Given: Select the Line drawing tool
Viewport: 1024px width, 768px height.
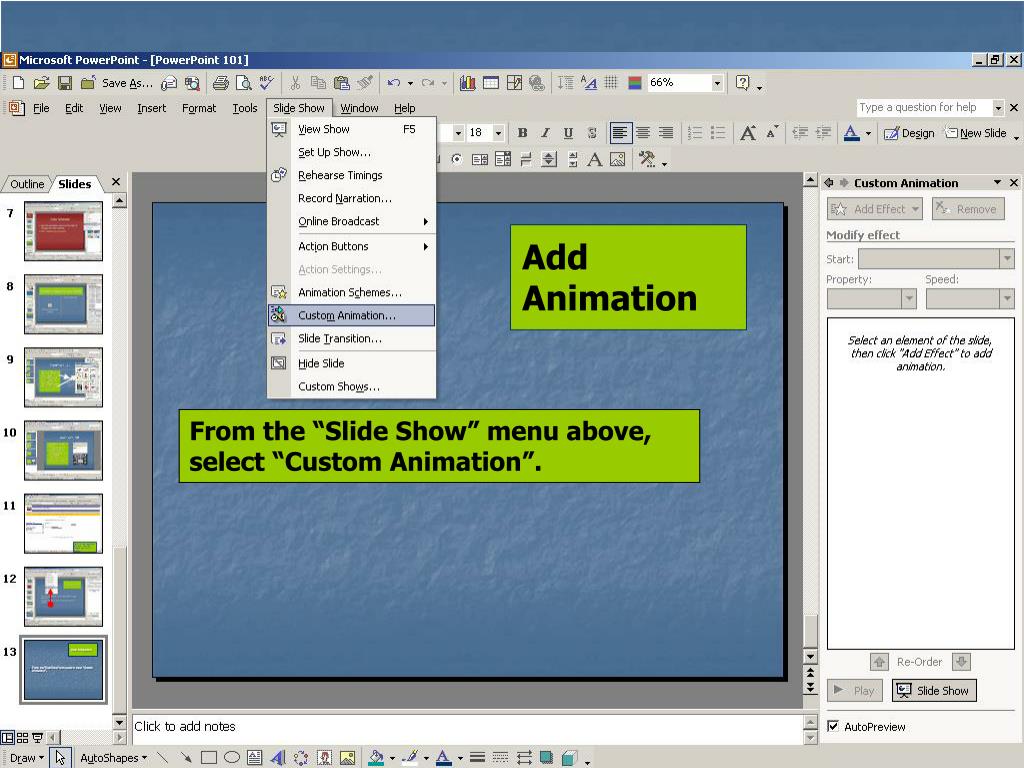Looking at the screenshot, I should pyautogui.click(x=163, y=758).
